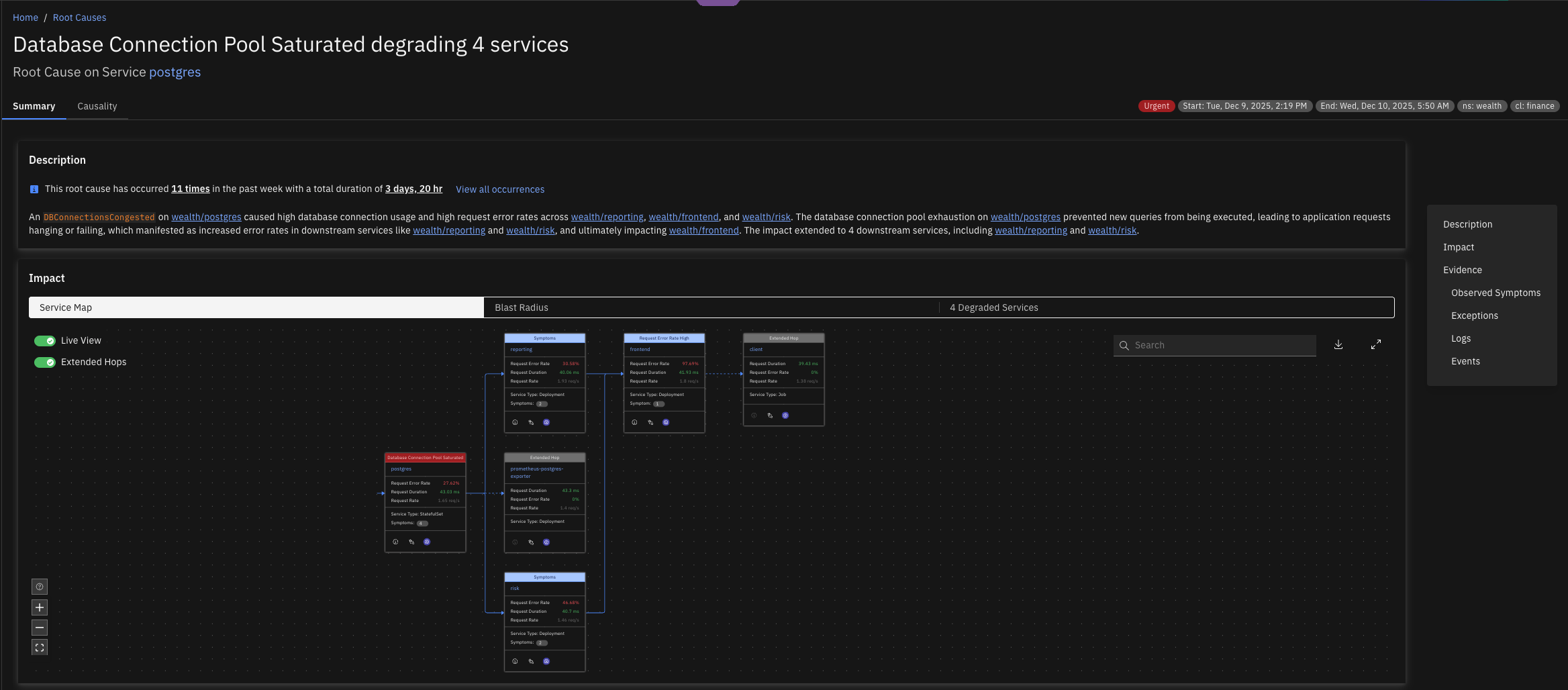Screen dimensions: 1568x690
Task: Click dependency icon on reporting node
Action: coord(531,422)
